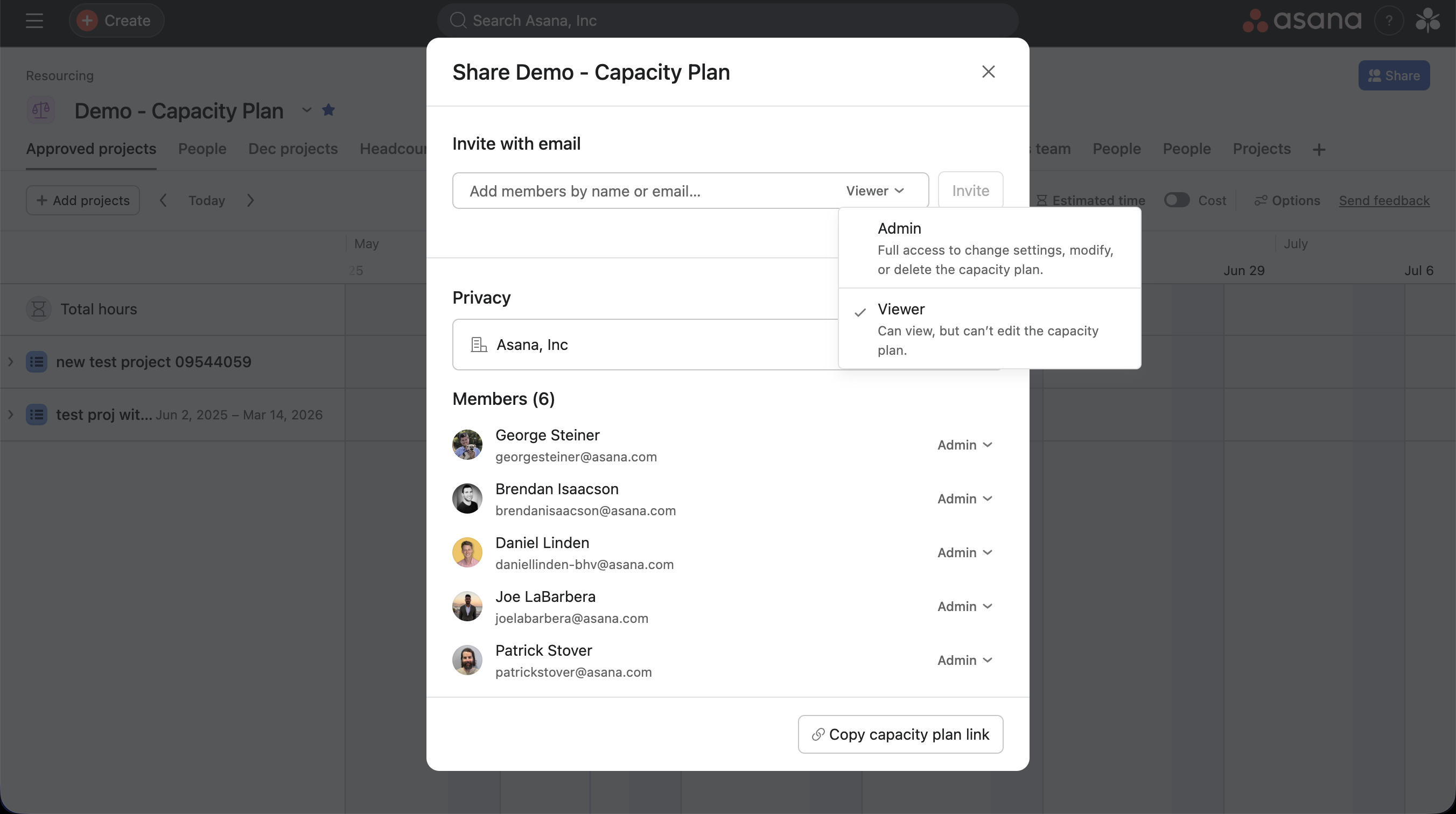The width and height of the screenshot is (1456, 814).
Task: Click georgesteiner@asana.com email text
Action: (x=576, y=457)
